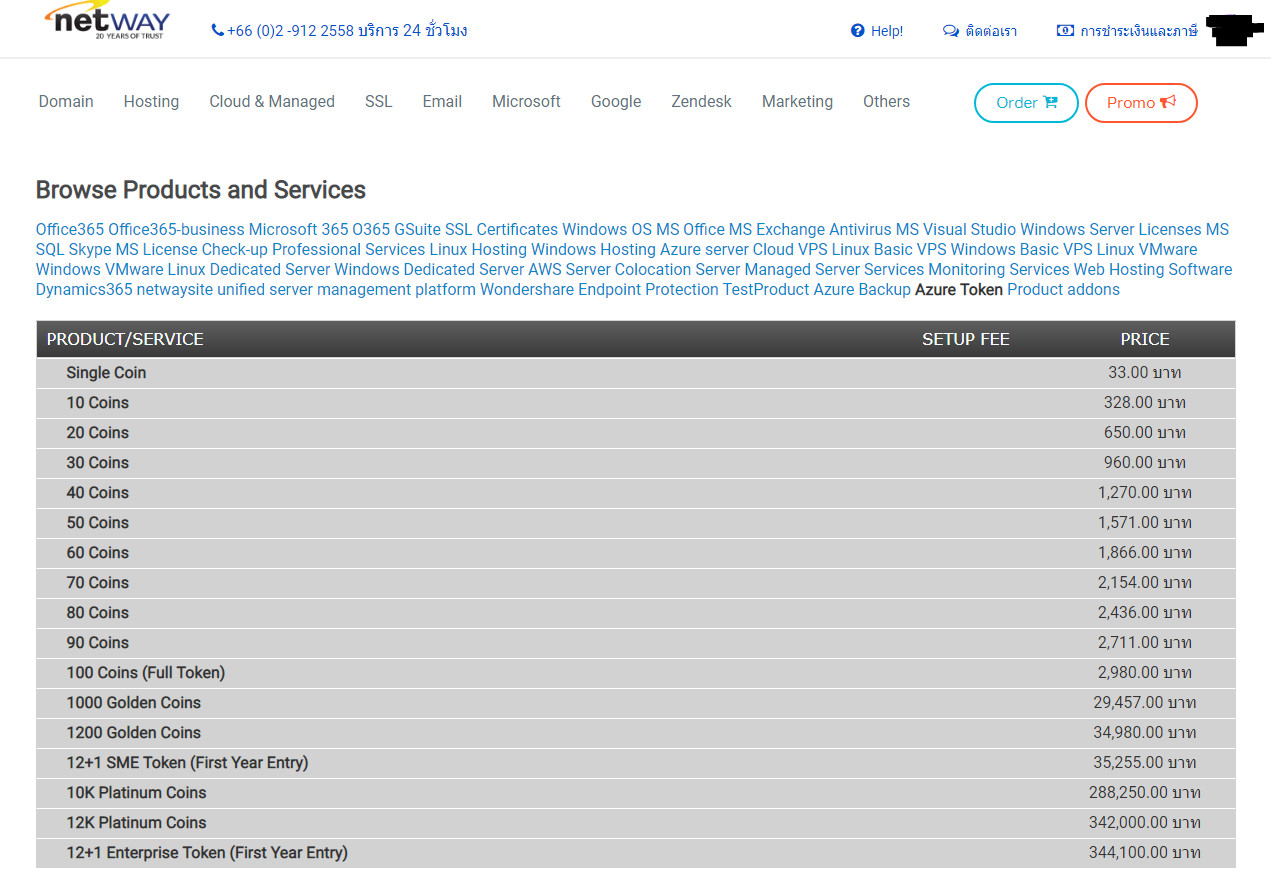Select the 1000 Golden Coins product
The width and height of the screenshot is (1271, 895).
(x=134, y=703)
